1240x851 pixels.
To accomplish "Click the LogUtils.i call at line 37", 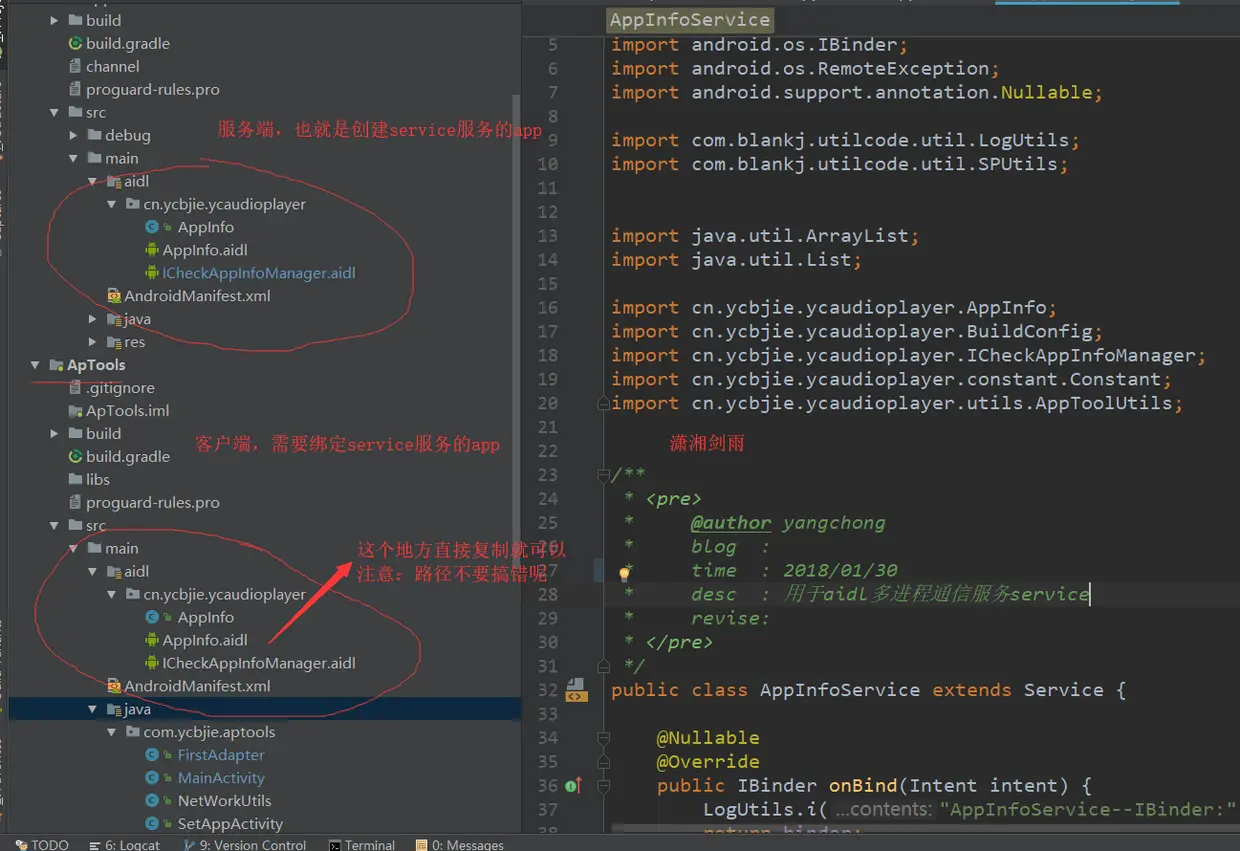I will (x=766, y=810).
